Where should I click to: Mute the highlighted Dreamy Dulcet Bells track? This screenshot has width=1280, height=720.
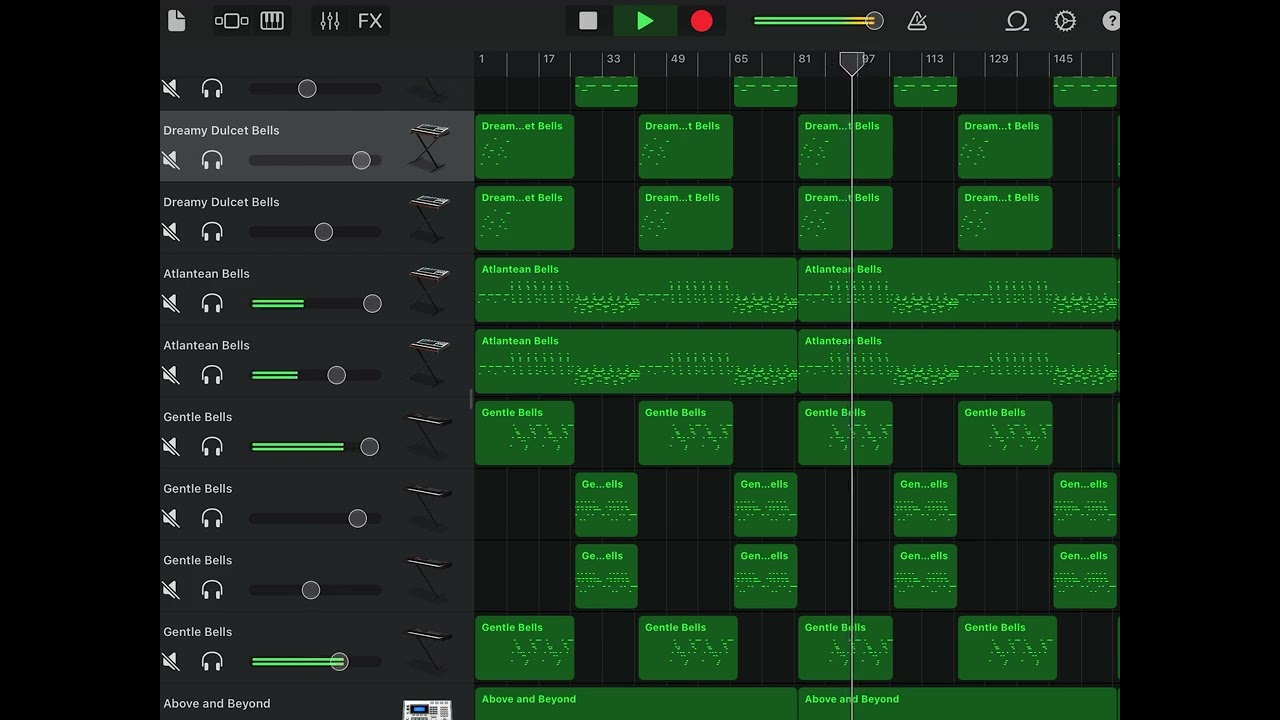[x=171, y=160]
